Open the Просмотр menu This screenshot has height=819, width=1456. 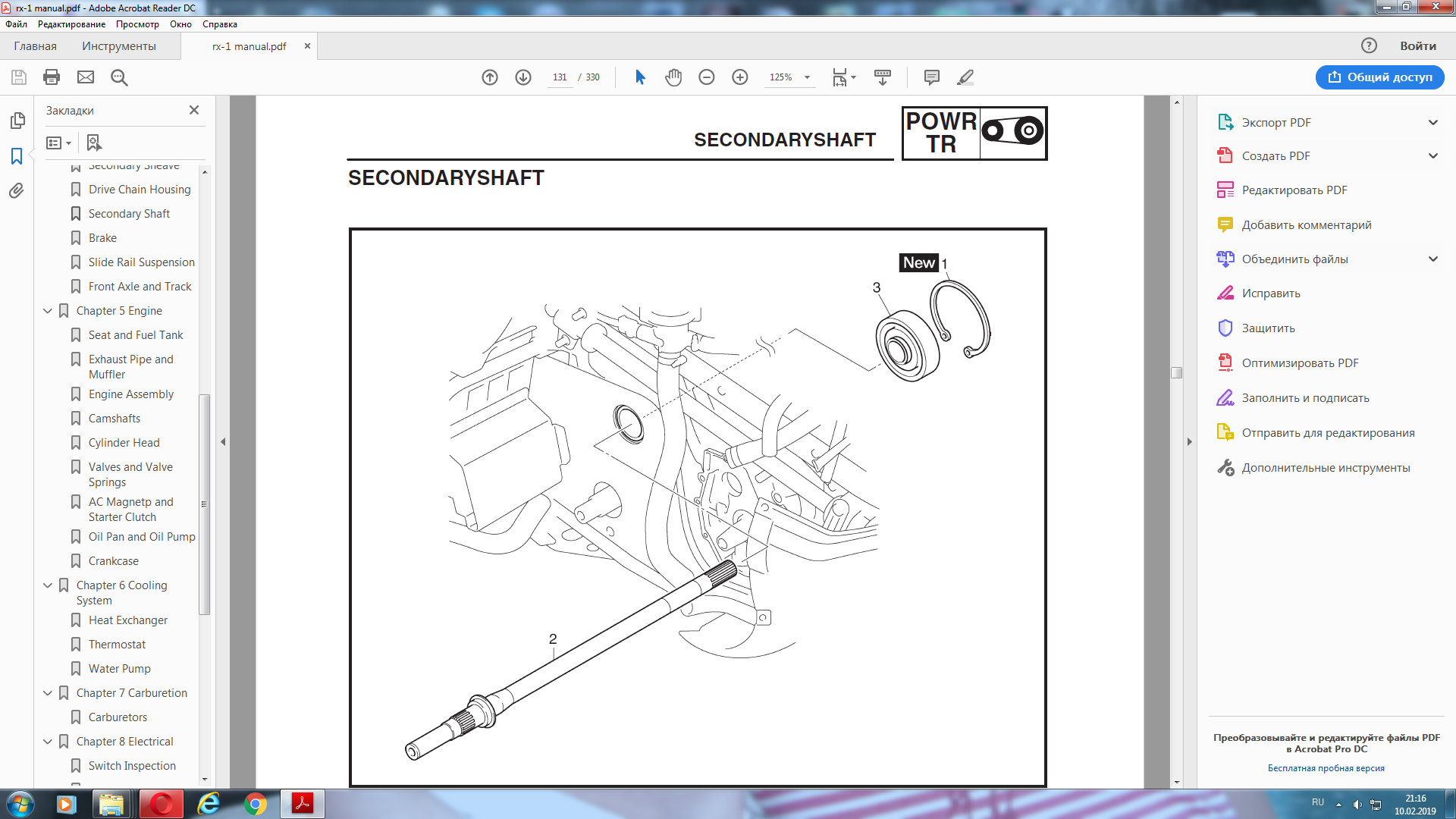(x=137, y=24)
